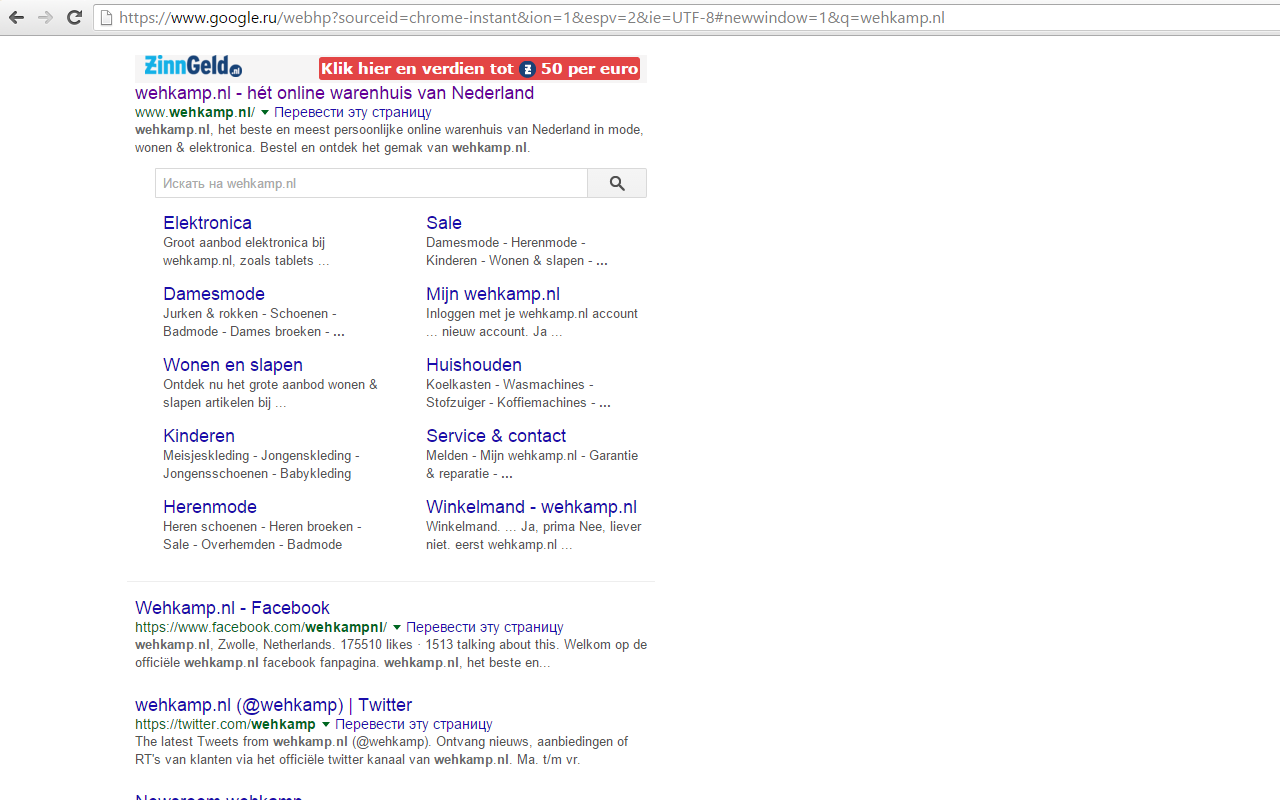Open the 'wehkamp.nl (@wehkamp) | Twitter' result
The height and width of the screenshot is (800, 1280).
click(x=273, y=705)
